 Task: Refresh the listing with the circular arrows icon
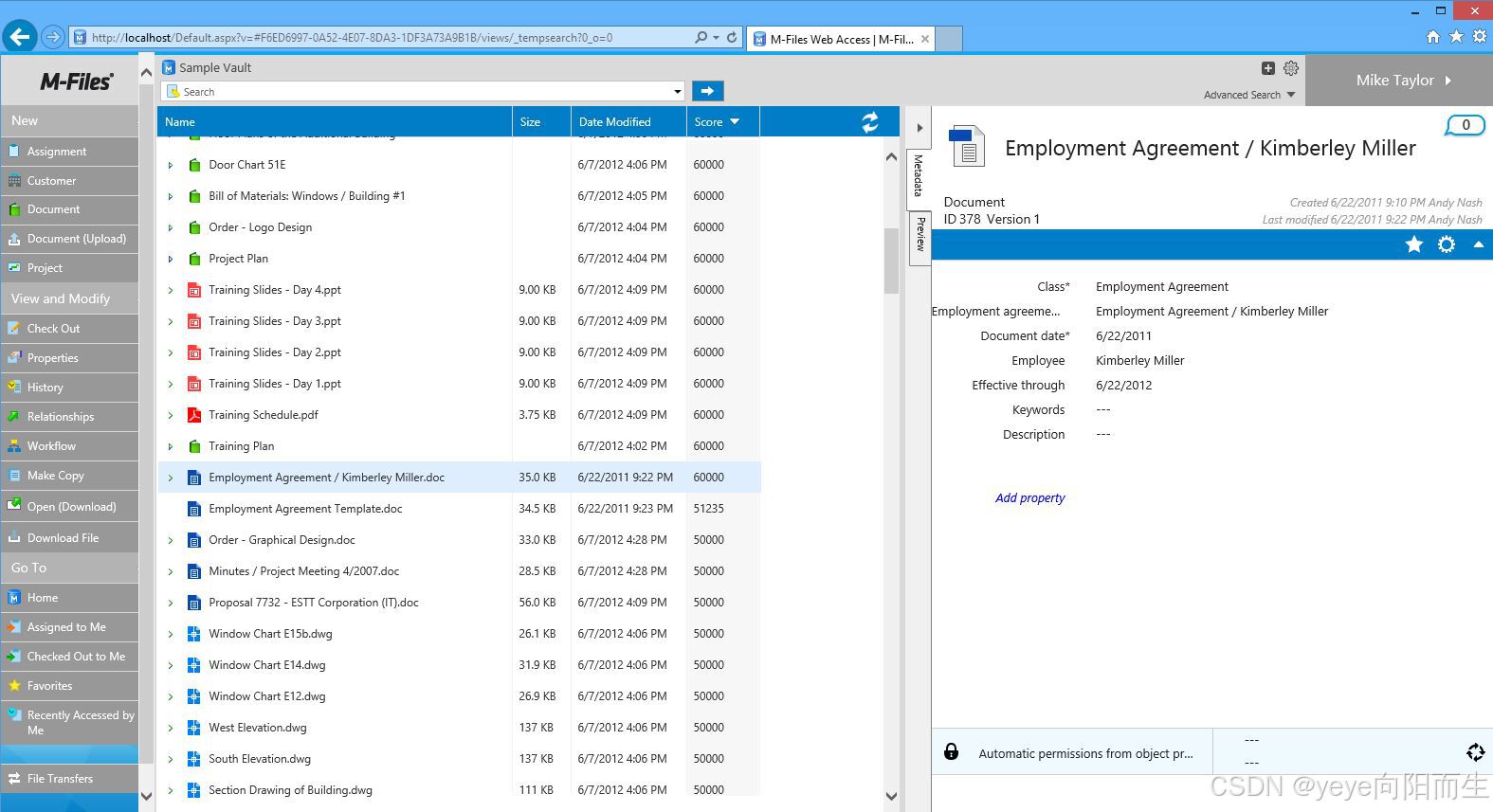click(x=869, y=121)
